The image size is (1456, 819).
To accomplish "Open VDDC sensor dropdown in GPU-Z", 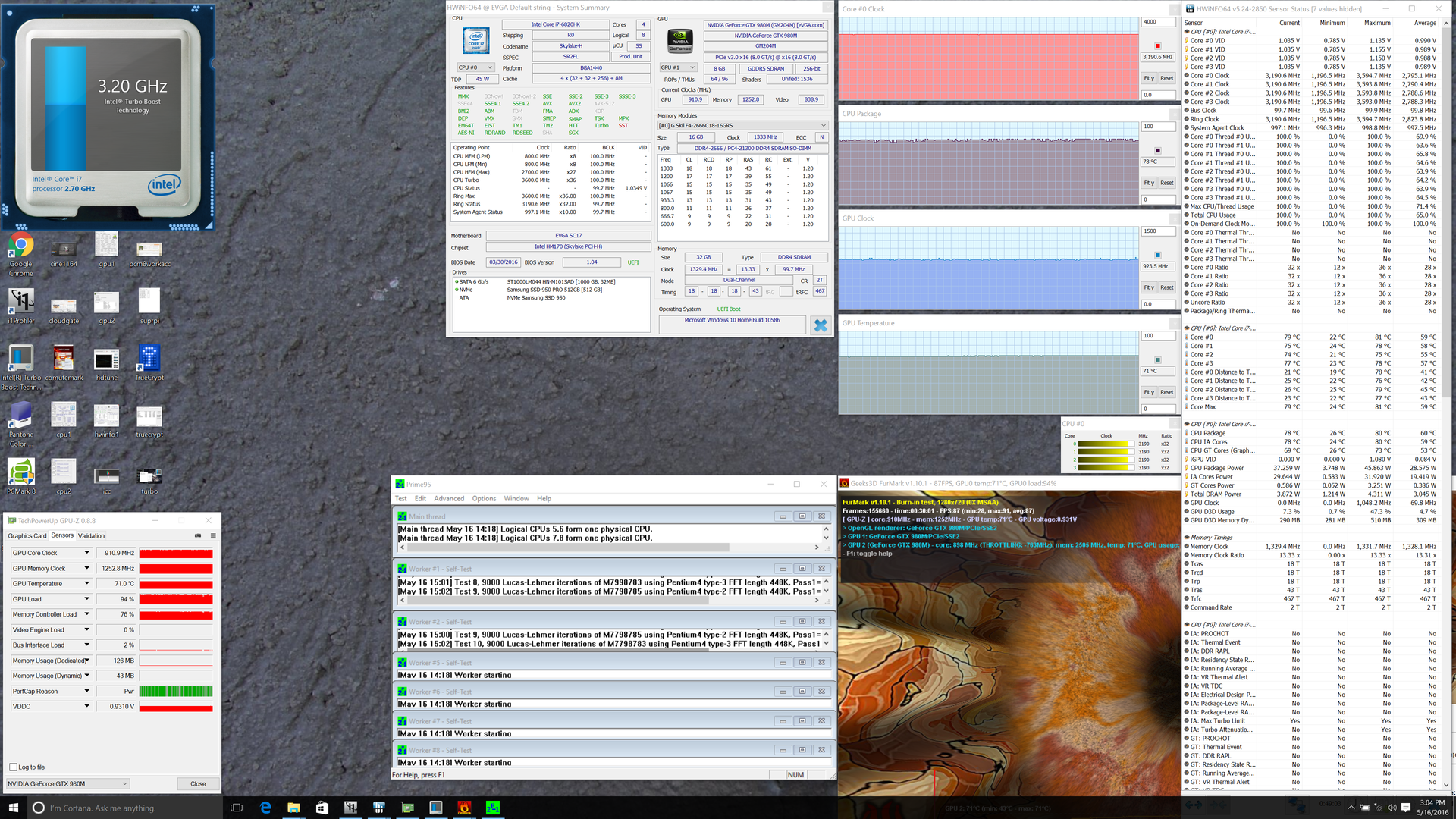I will [x=86, y=706].
